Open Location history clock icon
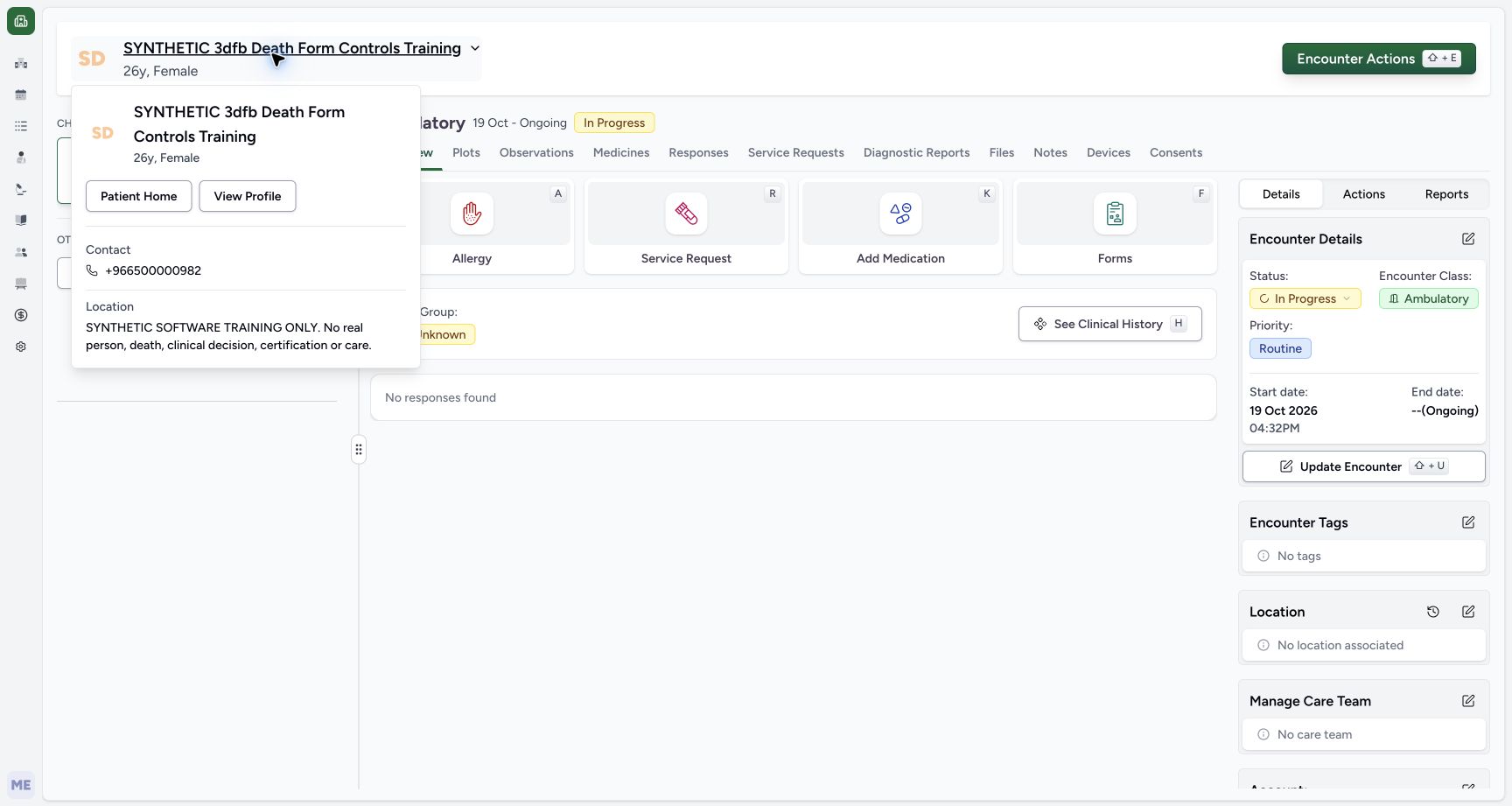1512x806 pixels. click(1433, 612)
